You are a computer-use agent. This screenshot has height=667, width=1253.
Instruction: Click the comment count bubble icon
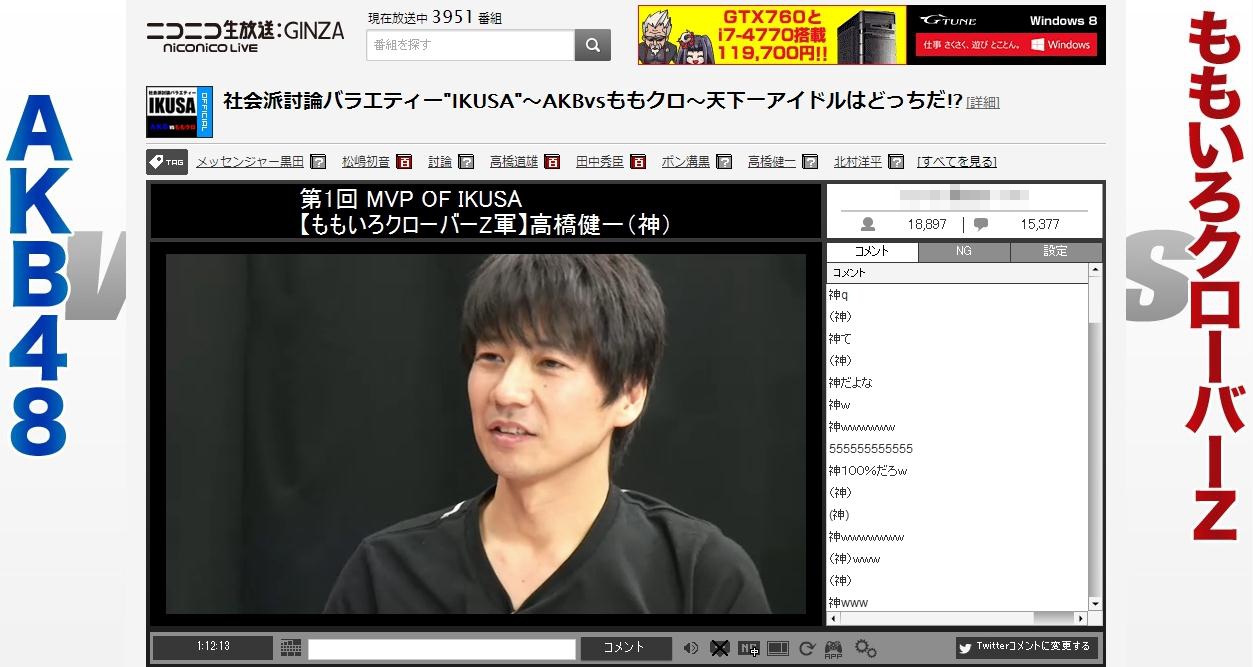[x=981, y=225]
